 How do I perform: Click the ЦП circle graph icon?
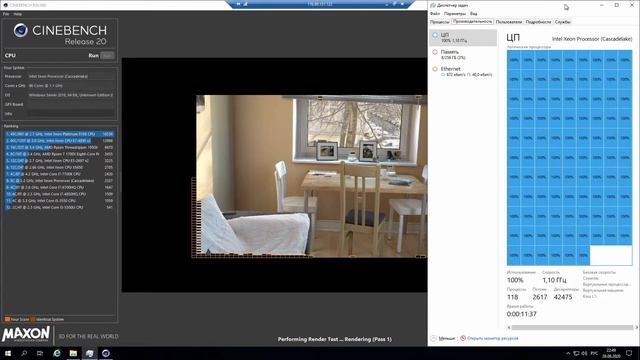435,35
